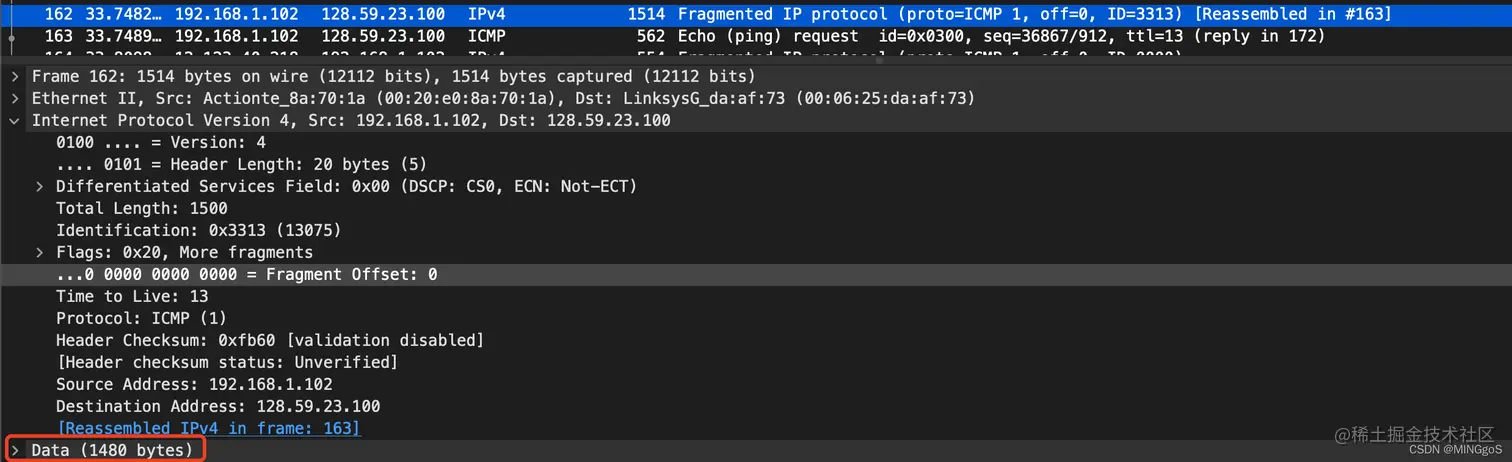Select the Time to Live: 13 field

[132, 296]
